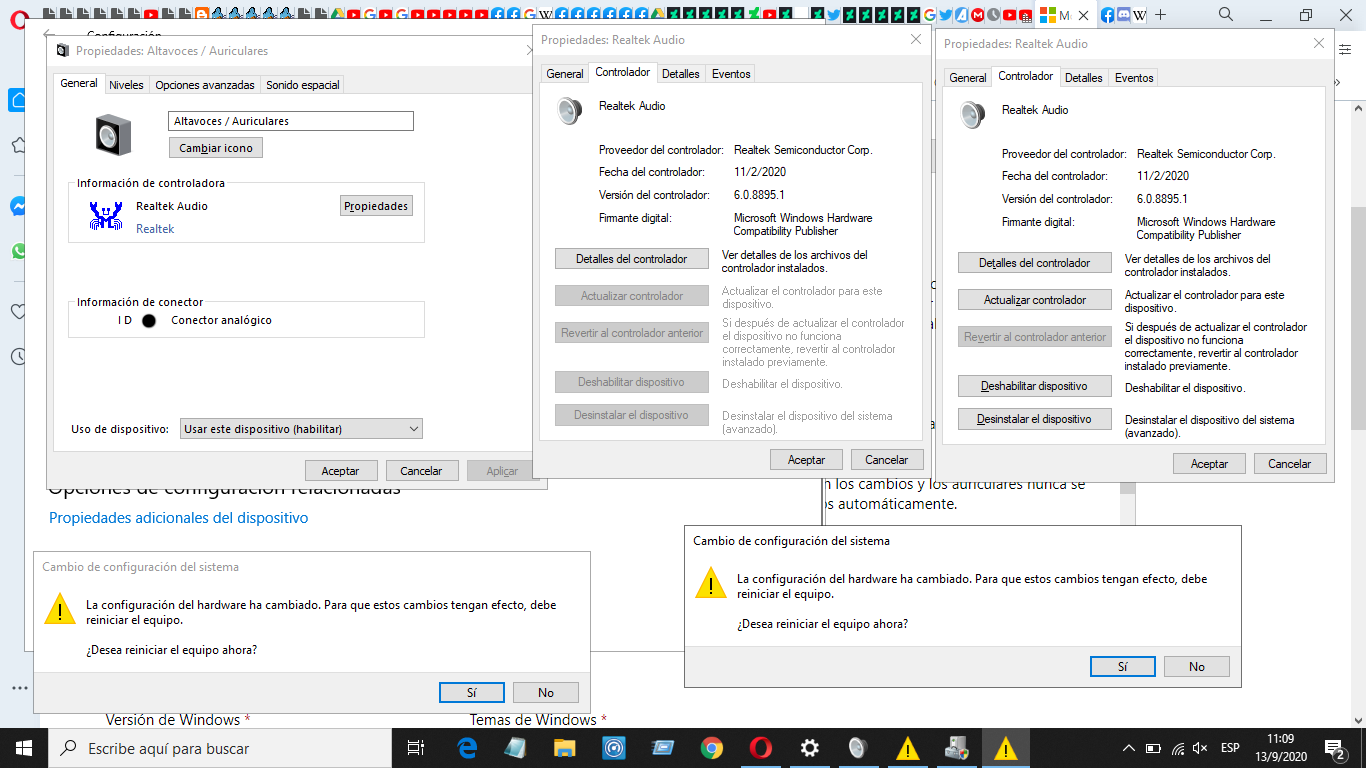This screenshot has width=1366, height=768.
Task: Click the 'Altavoces / Auriculares' name field
Action: pos(291,121)
